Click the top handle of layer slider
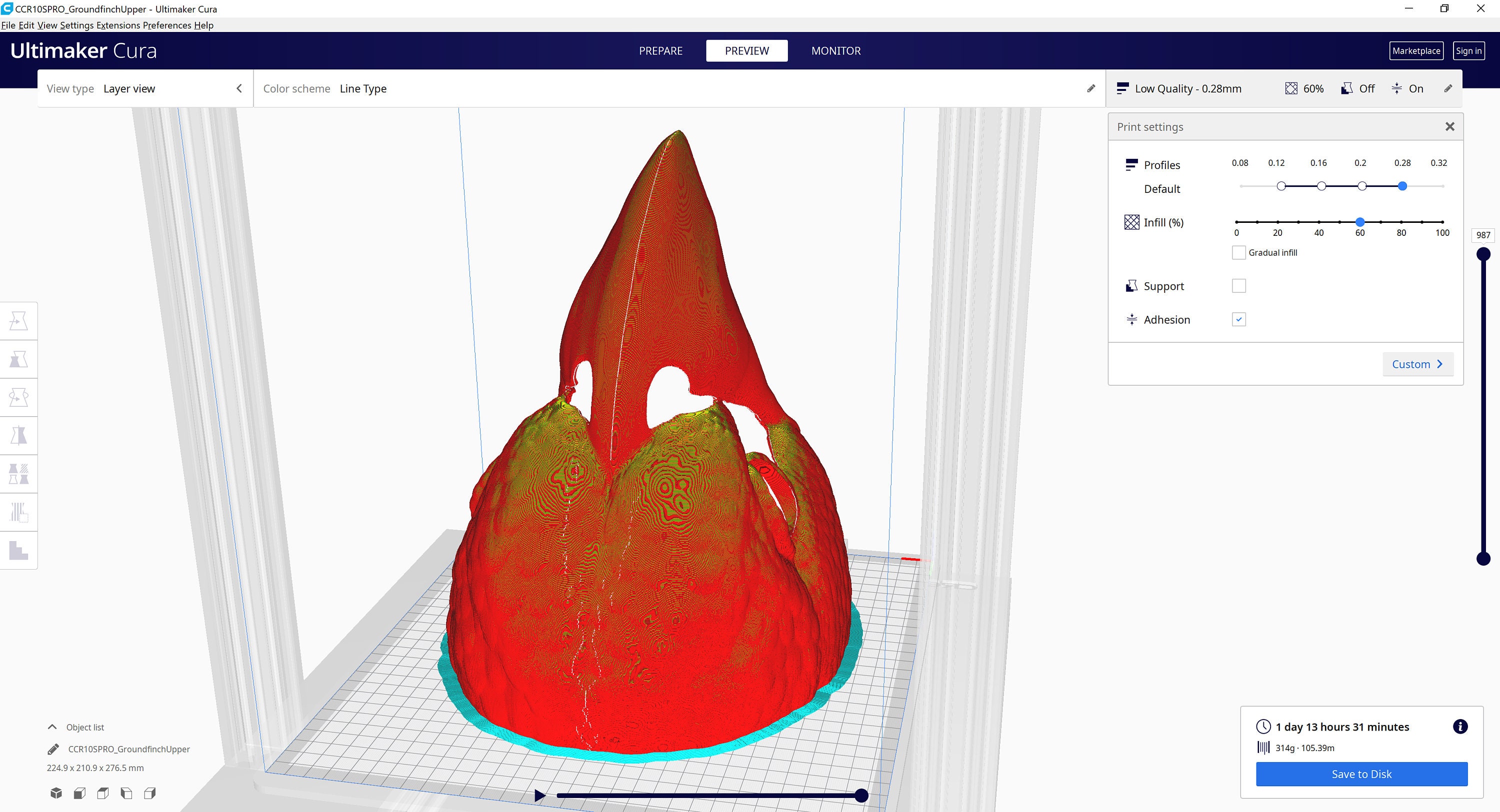The height and width of the screenshot is (812, 1500). coord(1483,254)
